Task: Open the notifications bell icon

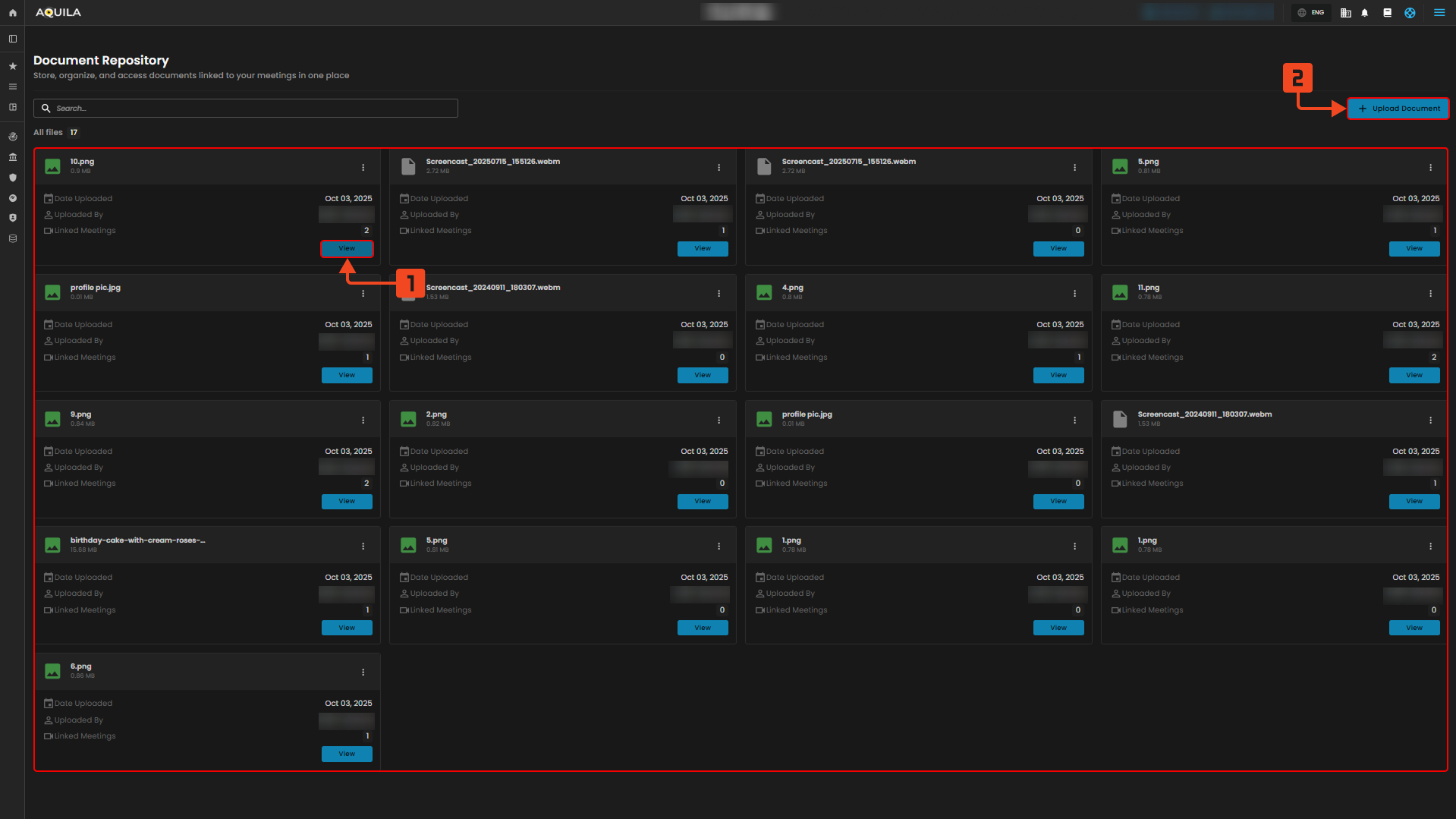Action: 1365,13
